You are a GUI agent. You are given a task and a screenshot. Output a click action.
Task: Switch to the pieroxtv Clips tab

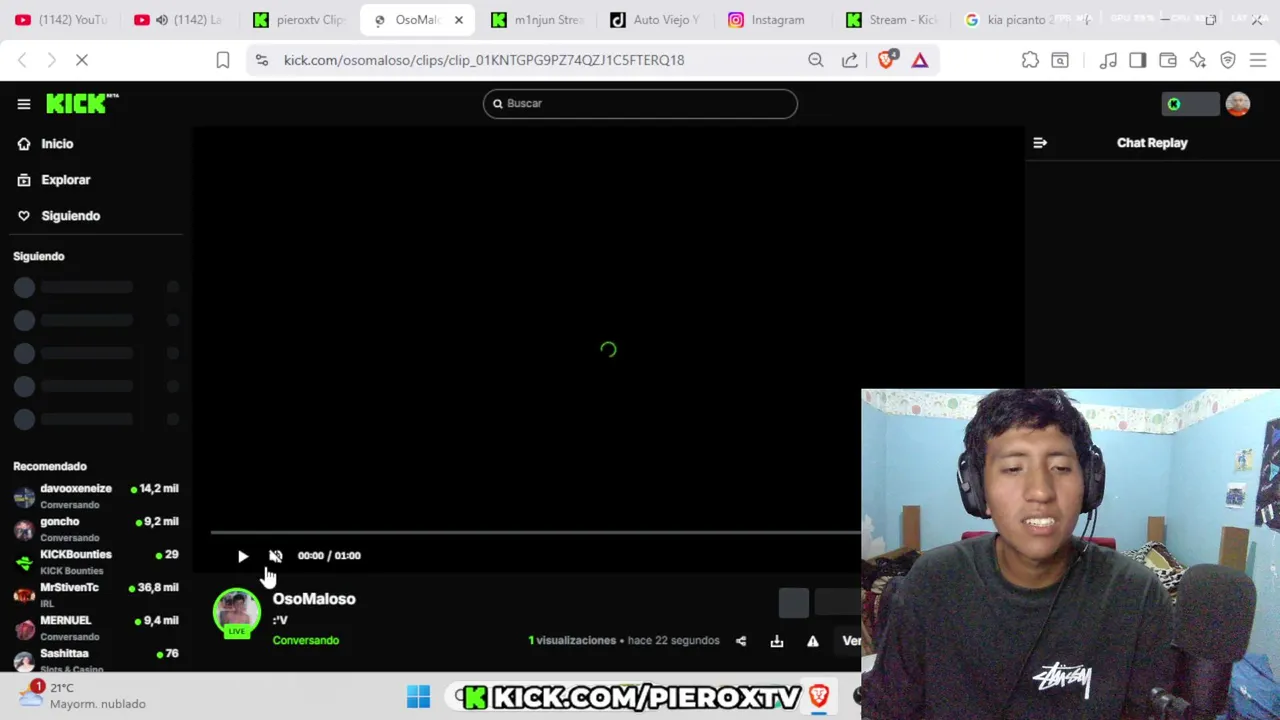pyautogui.click(x=298, y=20)
